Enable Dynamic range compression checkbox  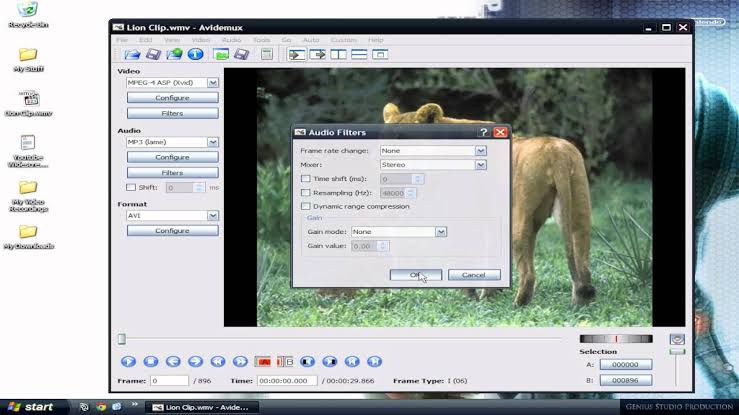(x=306, y=206)
